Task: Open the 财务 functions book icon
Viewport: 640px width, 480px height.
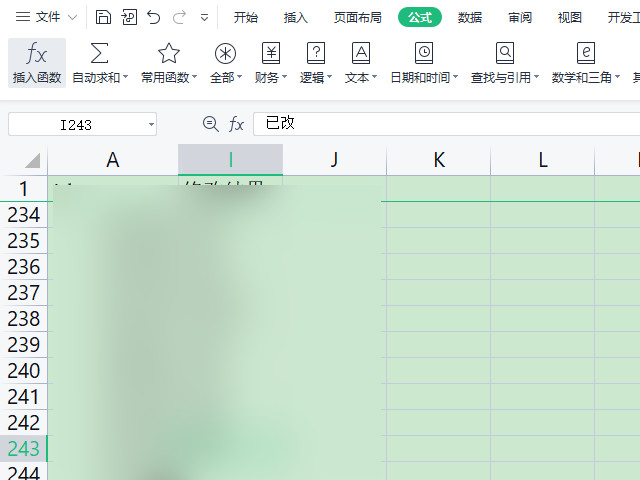Action: 271,53
